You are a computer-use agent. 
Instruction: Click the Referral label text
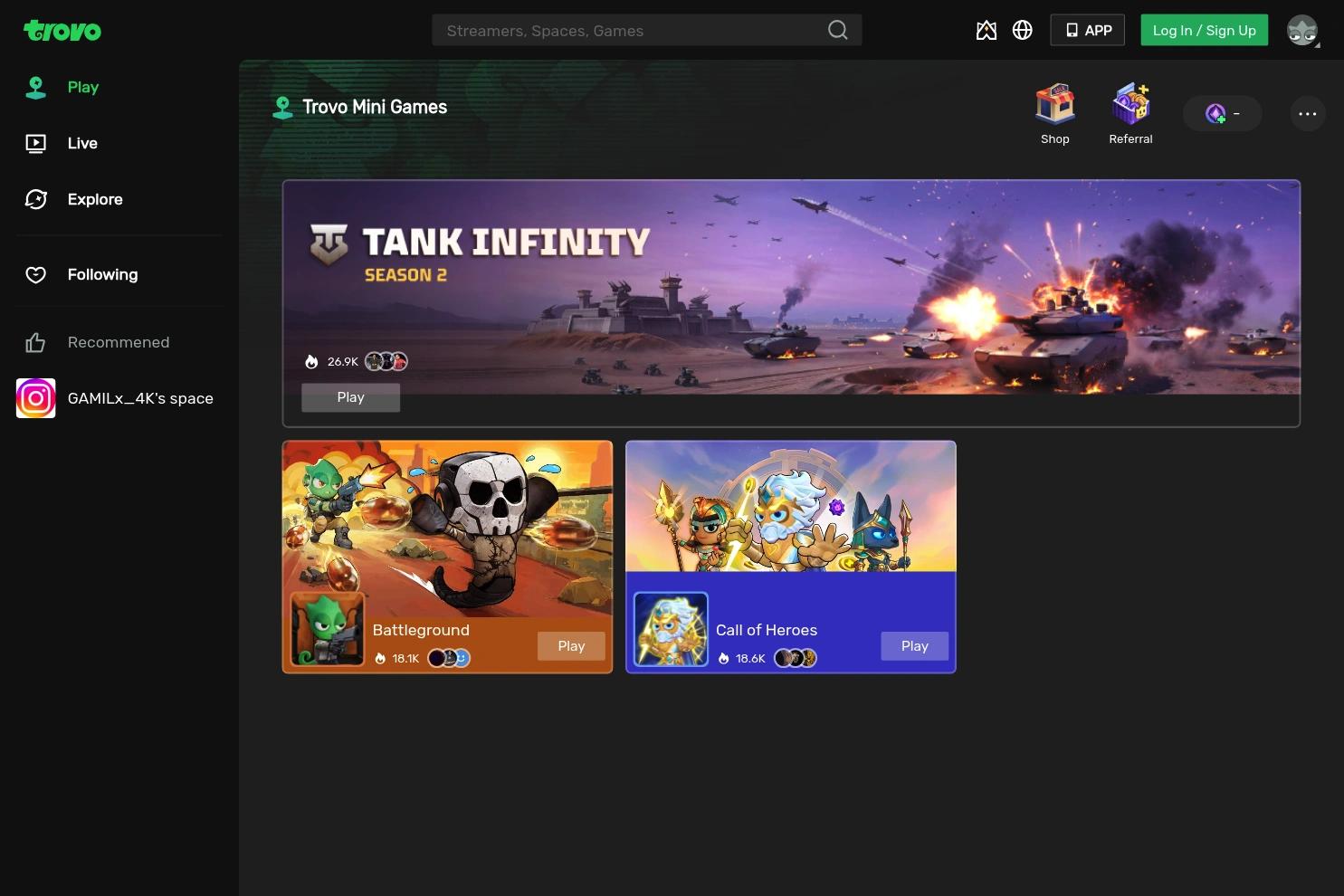coord(1131,139)
